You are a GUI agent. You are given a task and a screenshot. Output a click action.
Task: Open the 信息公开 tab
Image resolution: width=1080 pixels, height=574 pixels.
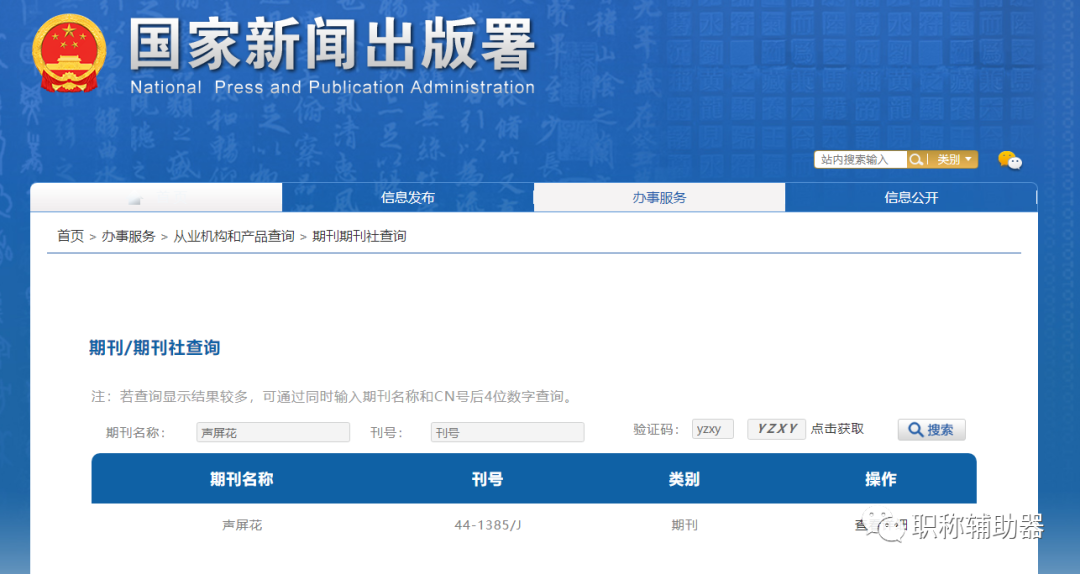coord(911,198)
